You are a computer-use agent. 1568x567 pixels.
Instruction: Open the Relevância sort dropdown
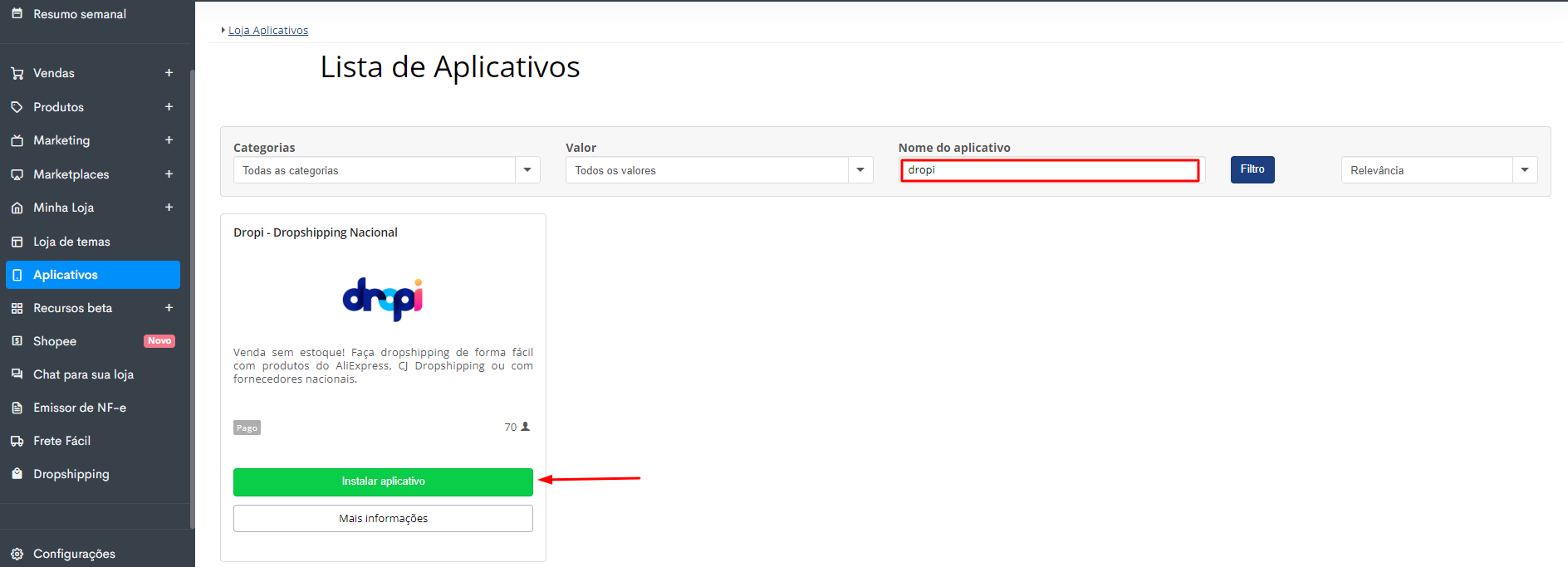pyautogui.click(x=1438, y=170)
